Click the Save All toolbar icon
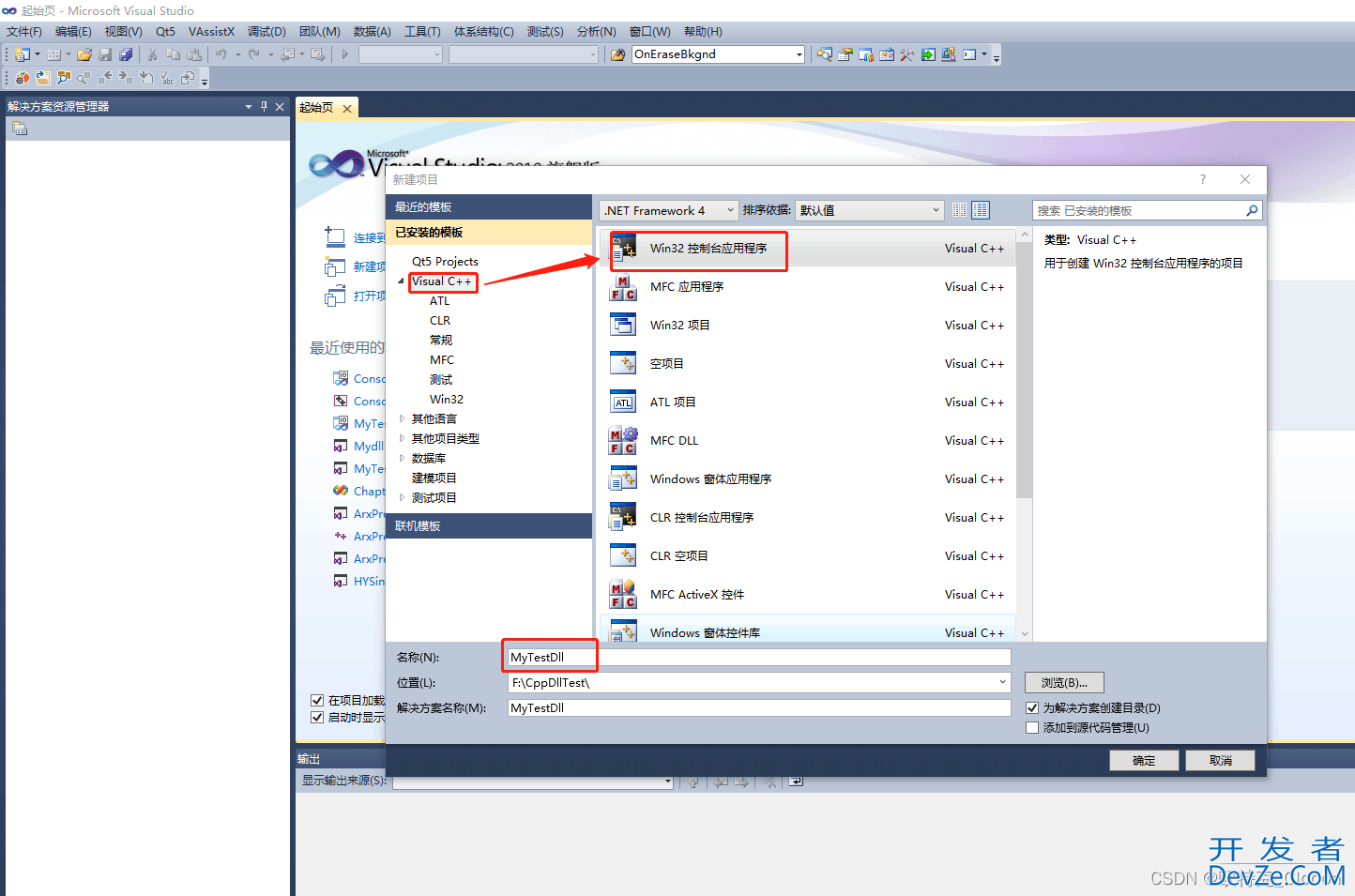Viewport: 1355px width, 896px height. pos(126,54)
